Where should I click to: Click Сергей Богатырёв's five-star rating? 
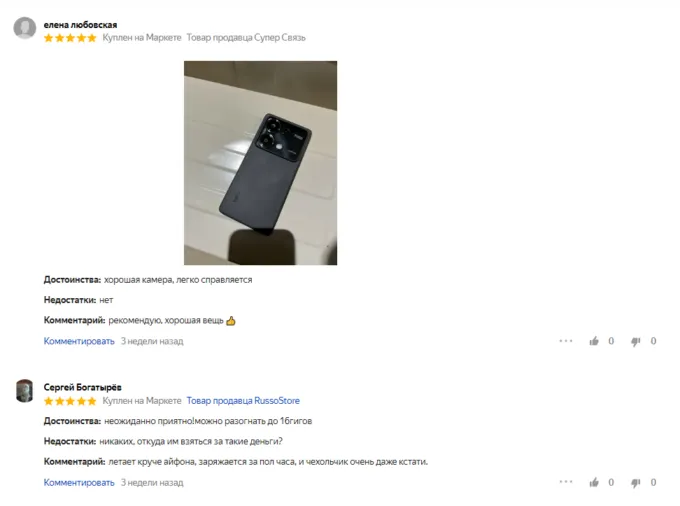70,401
